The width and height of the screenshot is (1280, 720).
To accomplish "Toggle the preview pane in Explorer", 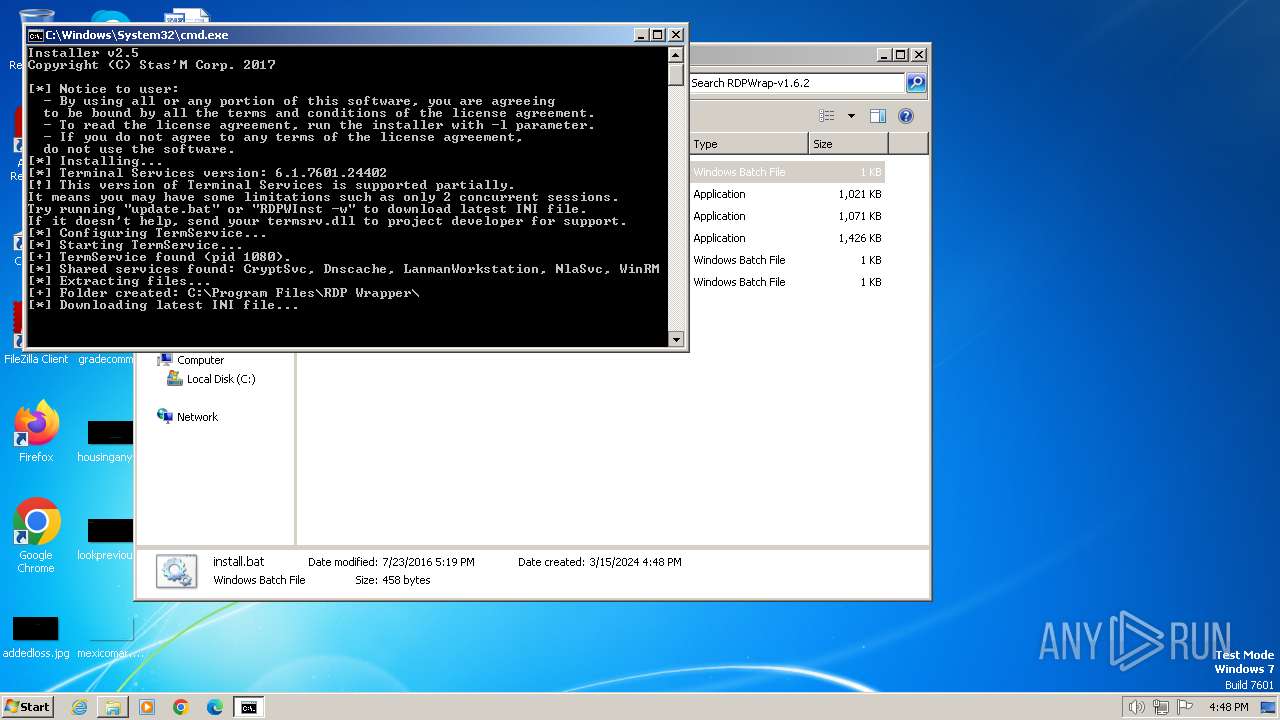I will click(878, 116).
